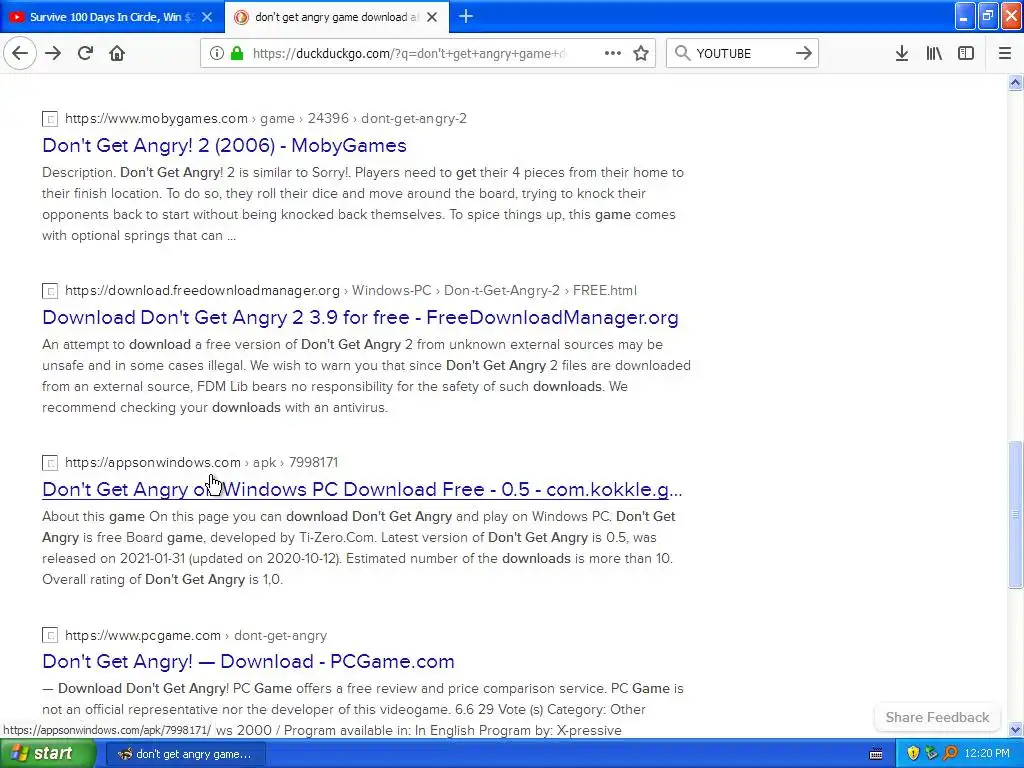Bookmark this page with the star icon
This screenshot has height=768, width=1024.
tap(641, 53)
